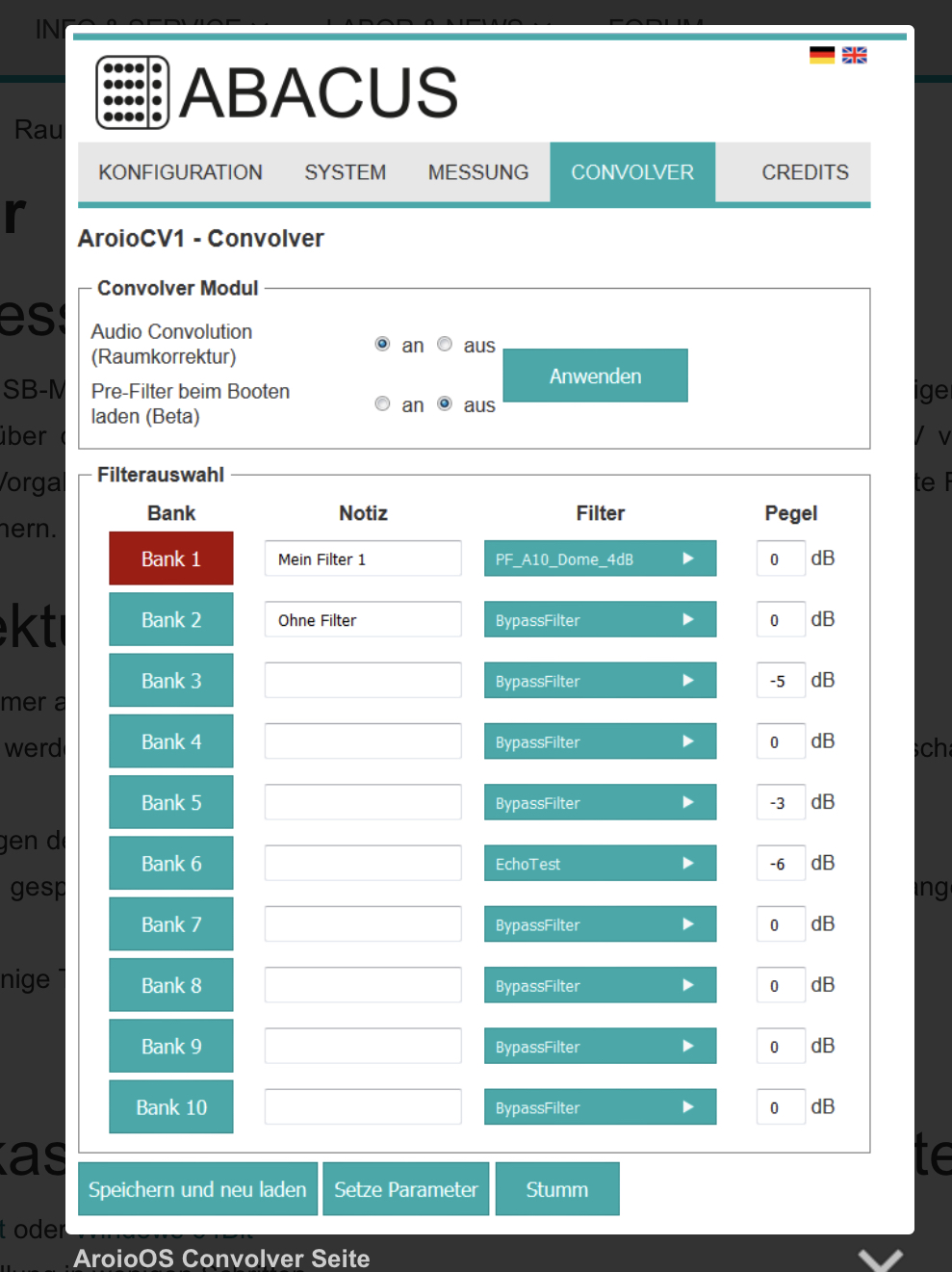952x1272 pixels.
Task: Open the Konfiguration tab
Action: [180, 172]
